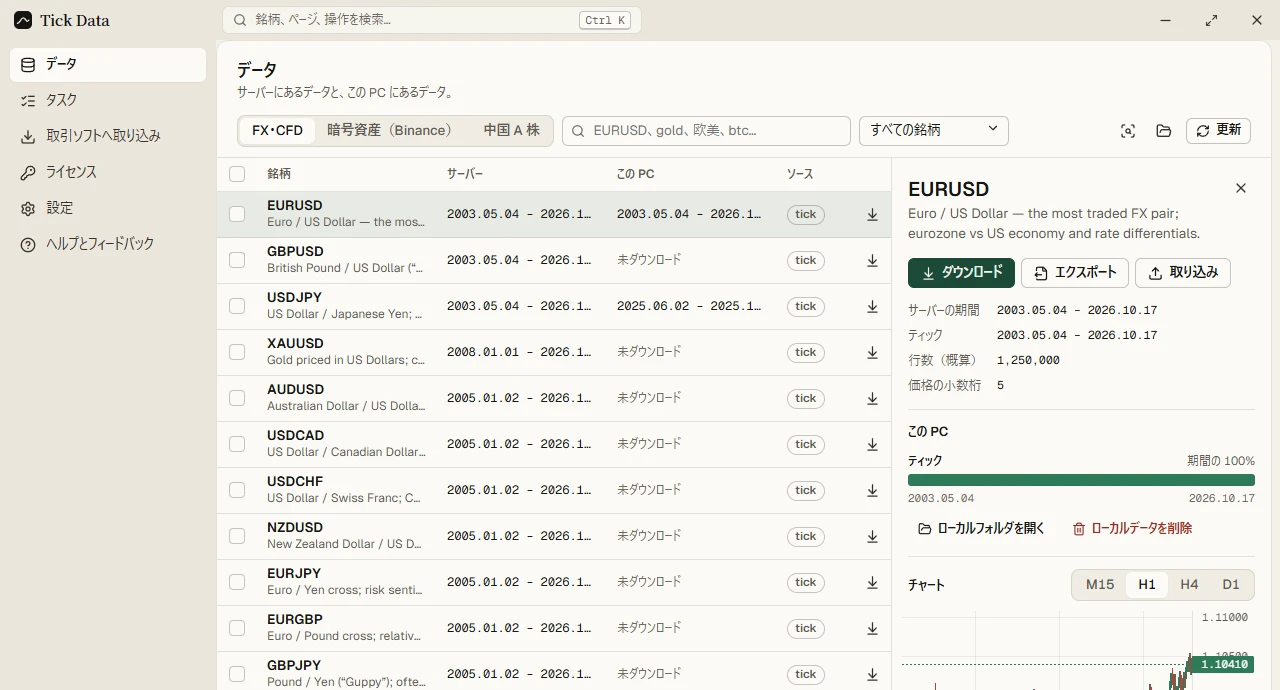Click the ソース column header
The height and width of the screenshot is (690, 1280).
point(800,174)
